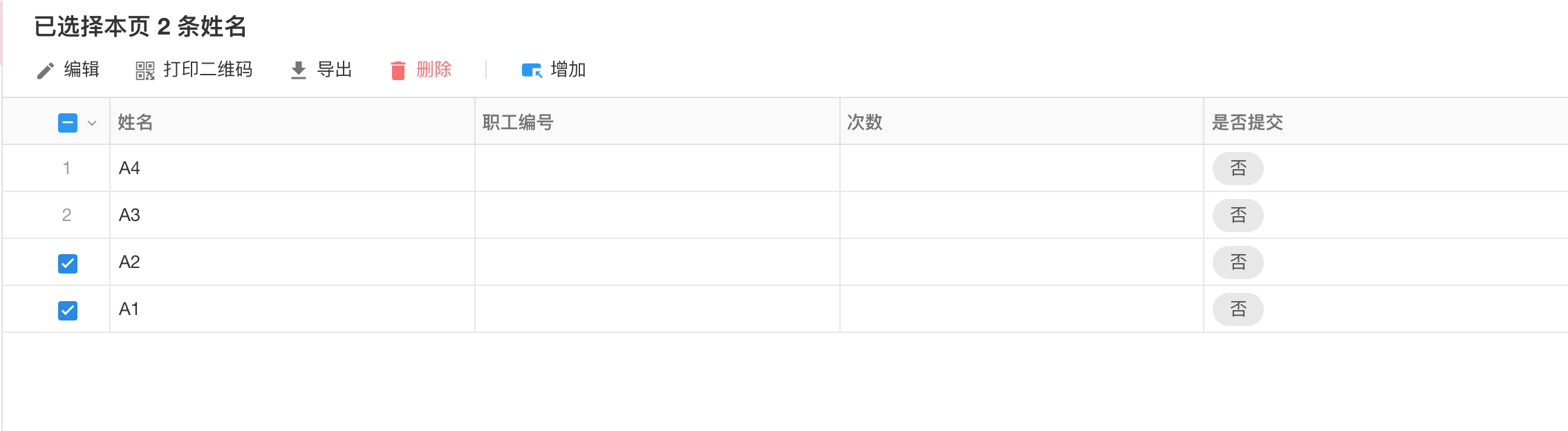
Task: Click the export download icon
Action: pyautogui.click(x=298, y=70)
